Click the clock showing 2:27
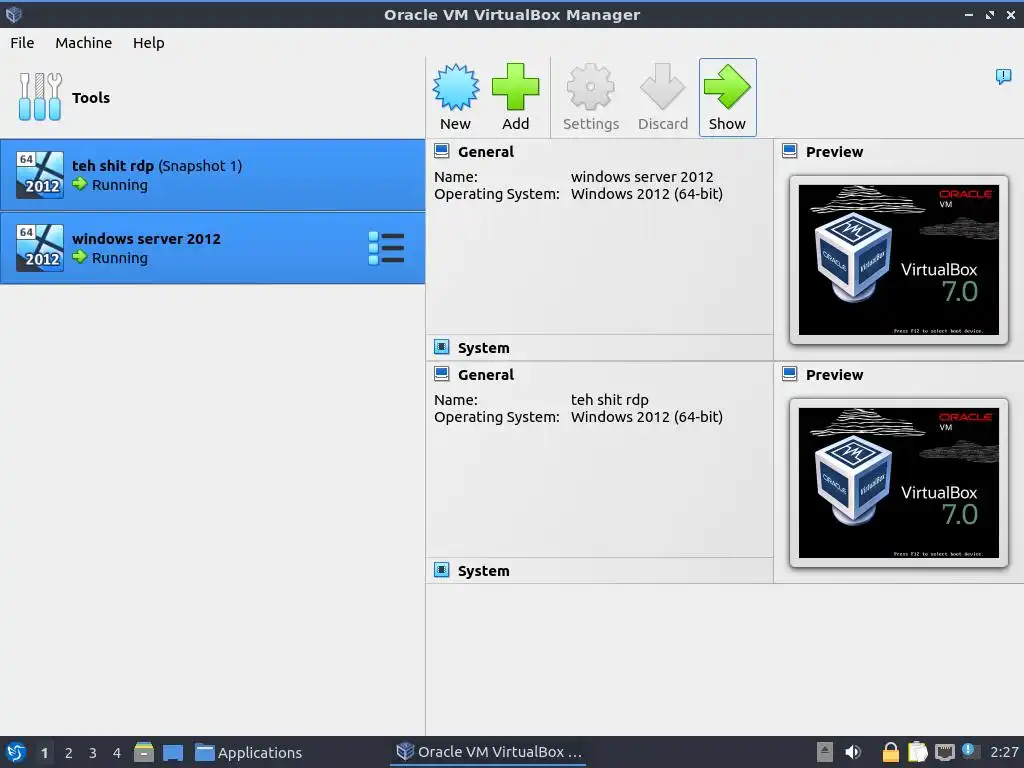This screenshot has width=1024, height=768. pyautogui.click(x=1004, y=752)
